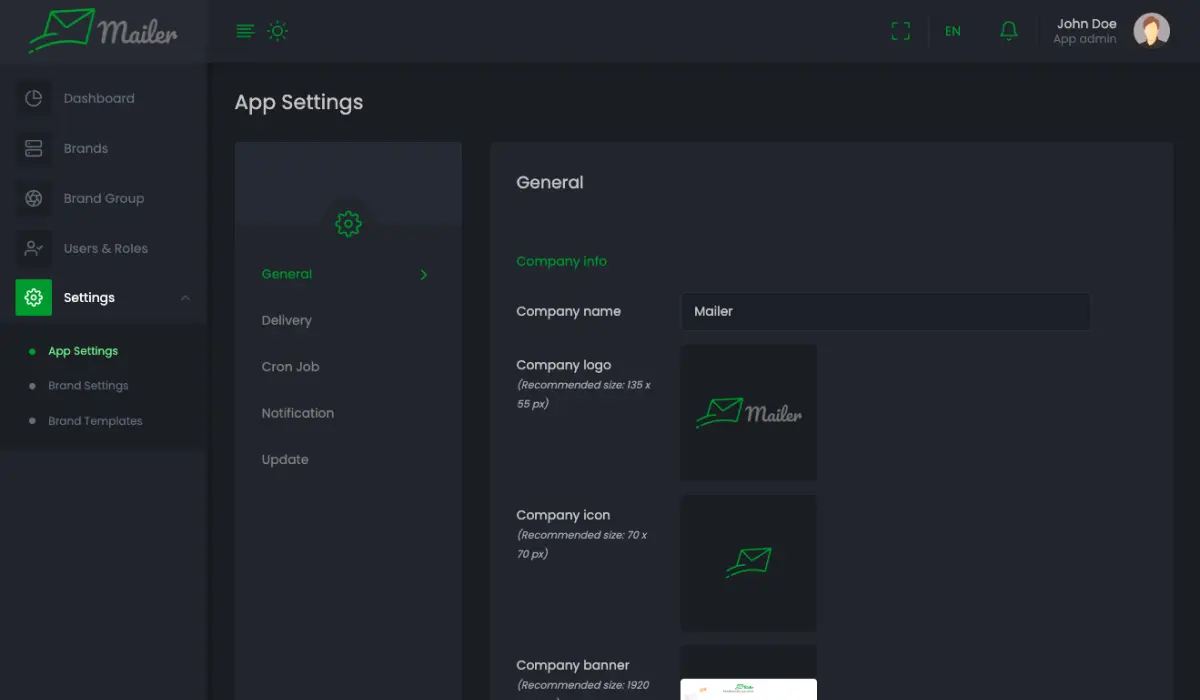Screen dimensions: 1200x700
Task: Click the green Settings gear icon
Action: tap(33, 298)
